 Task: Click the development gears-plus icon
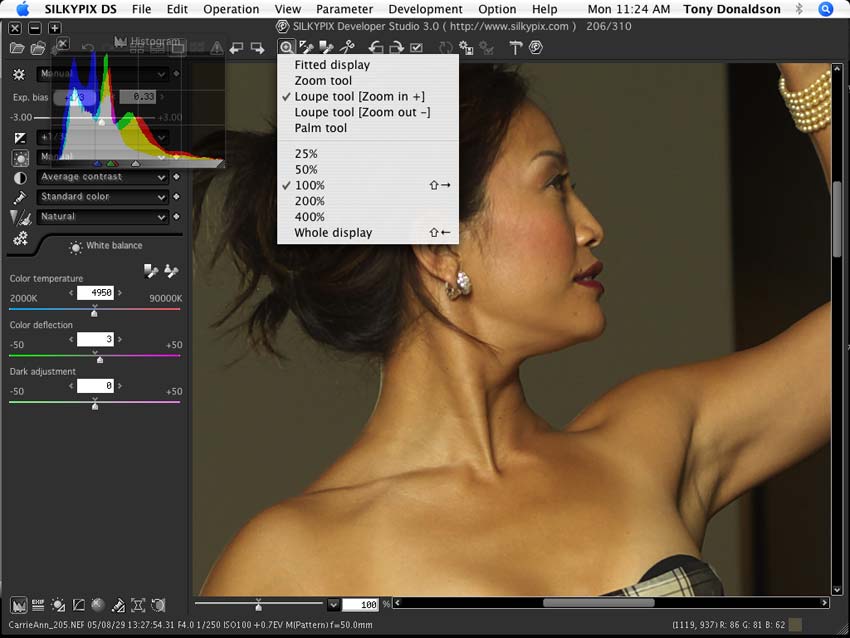click(20, 238)
